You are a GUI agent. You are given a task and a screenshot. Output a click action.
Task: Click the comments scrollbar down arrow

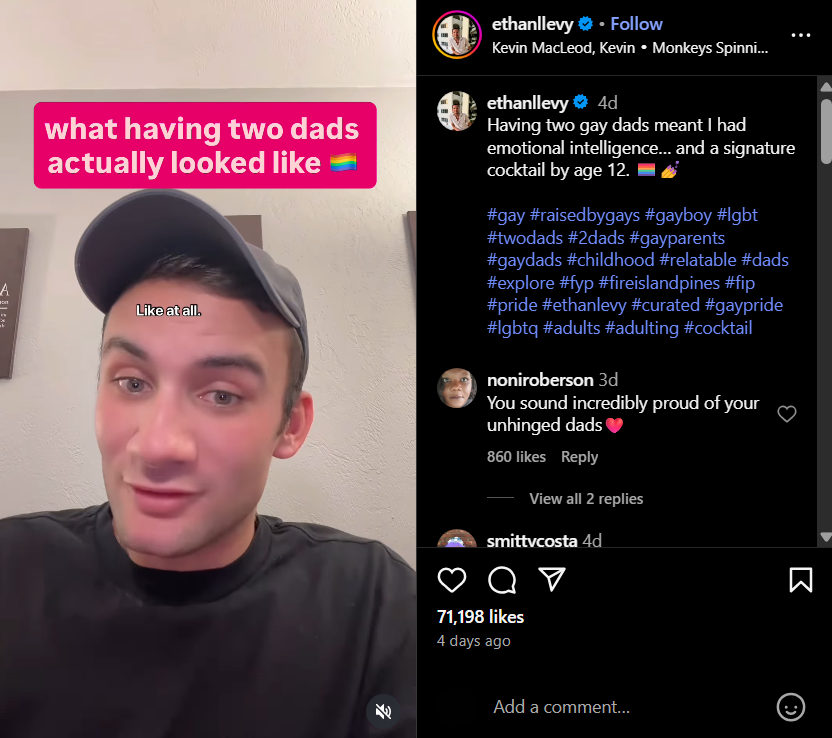pos(825,537)
